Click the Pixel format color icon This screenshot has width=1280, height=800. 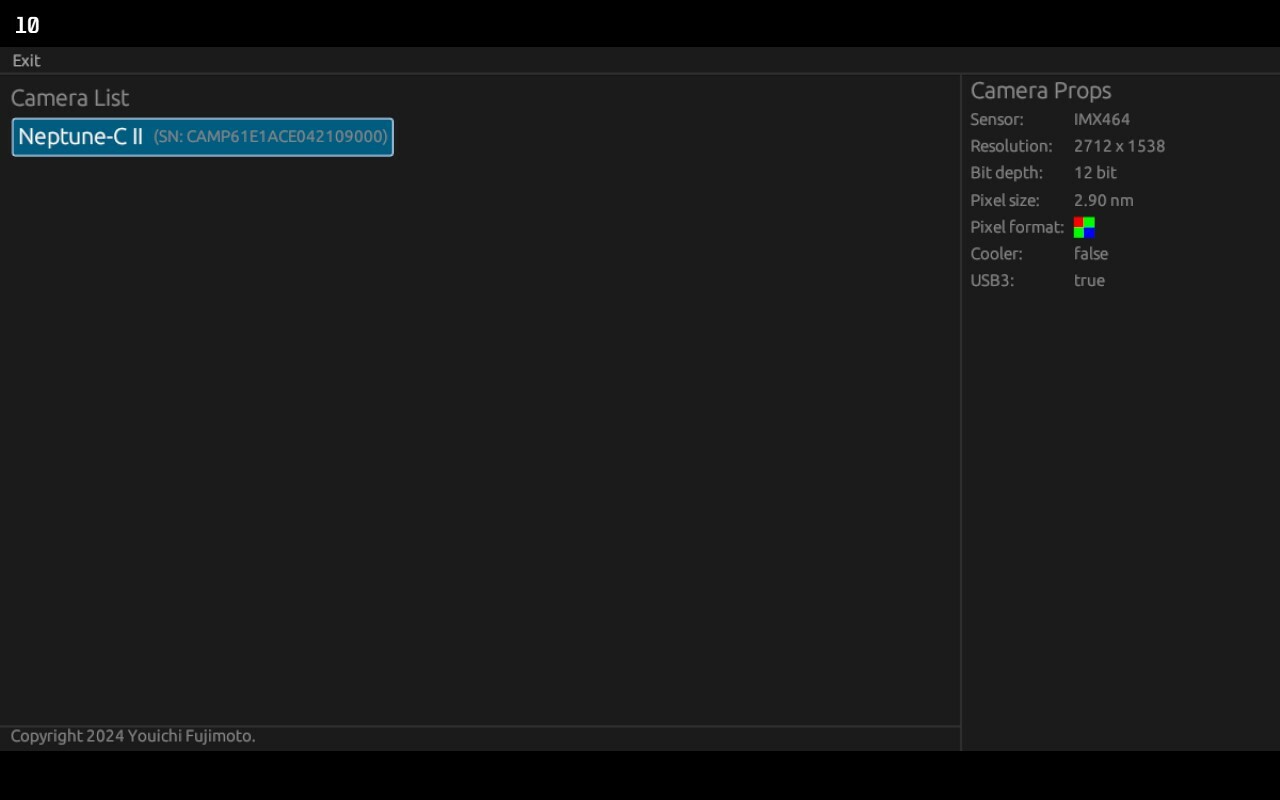(x=1084, y=227)
